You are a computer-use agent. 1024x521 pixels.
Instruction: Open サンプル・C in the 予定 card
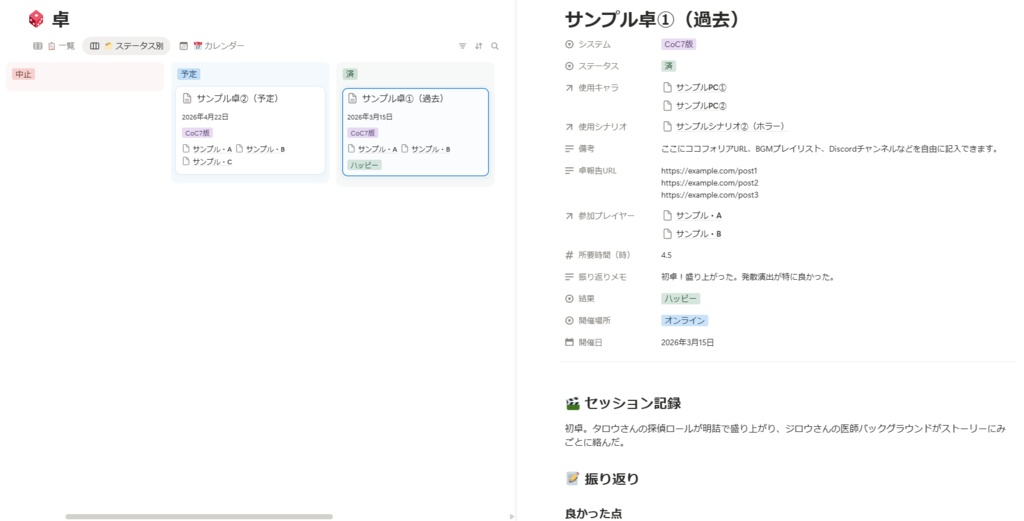207,161
